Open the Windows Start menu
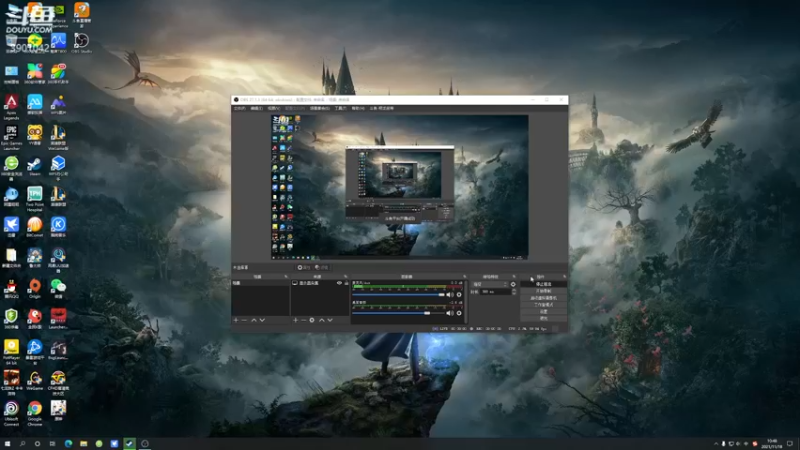 (7, 443)
